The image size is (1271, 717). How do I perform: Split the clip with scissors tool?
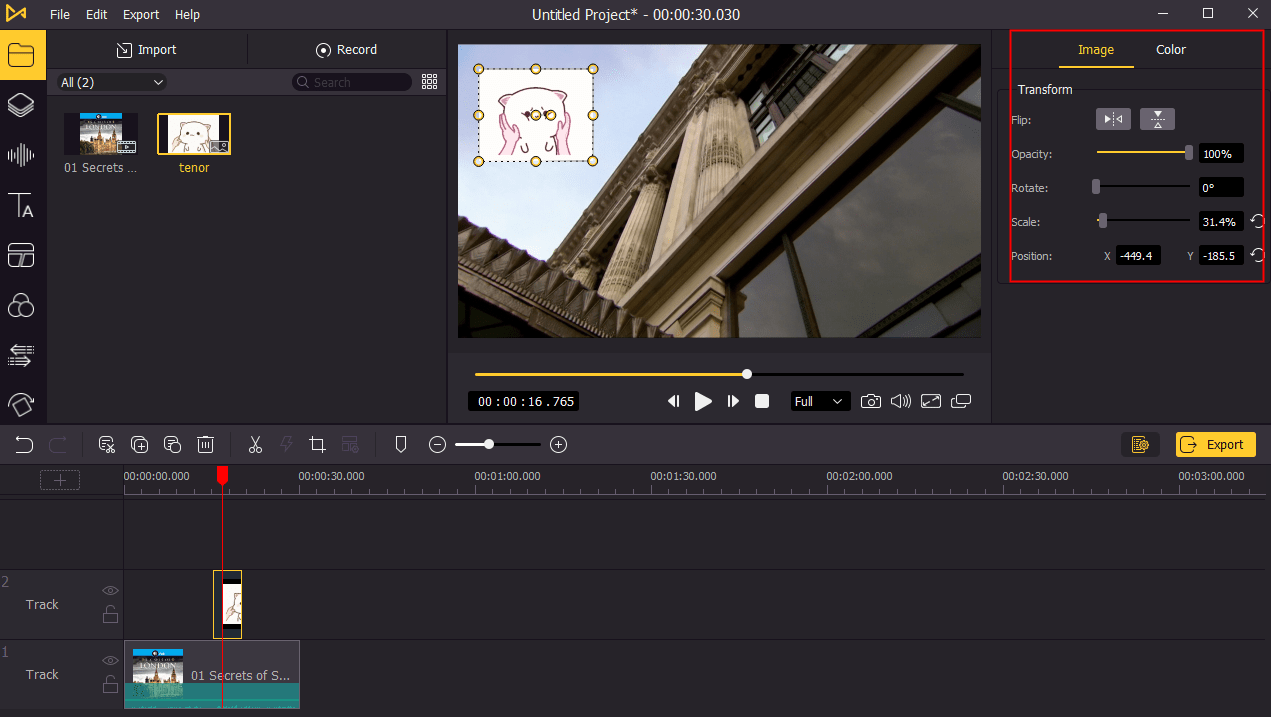(x=255, y=445)
